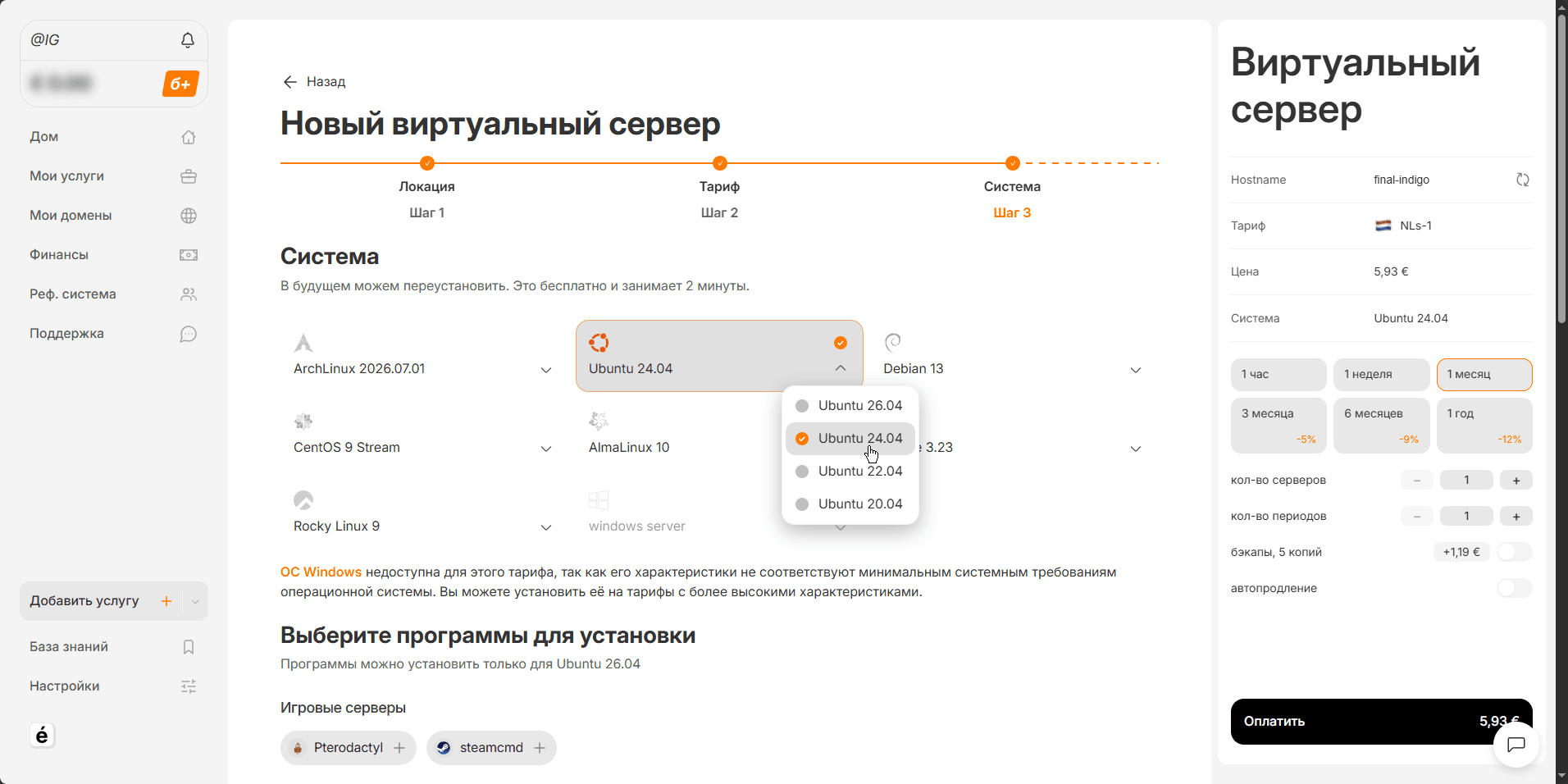Click the Система step marker

1013,163
